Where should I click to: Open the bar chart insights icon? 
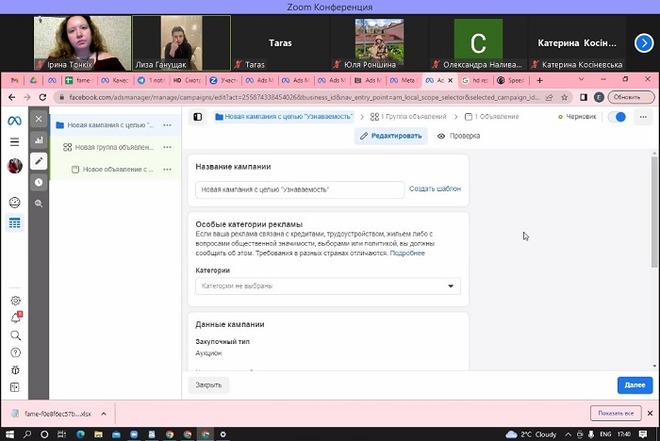tap(39, 140)
